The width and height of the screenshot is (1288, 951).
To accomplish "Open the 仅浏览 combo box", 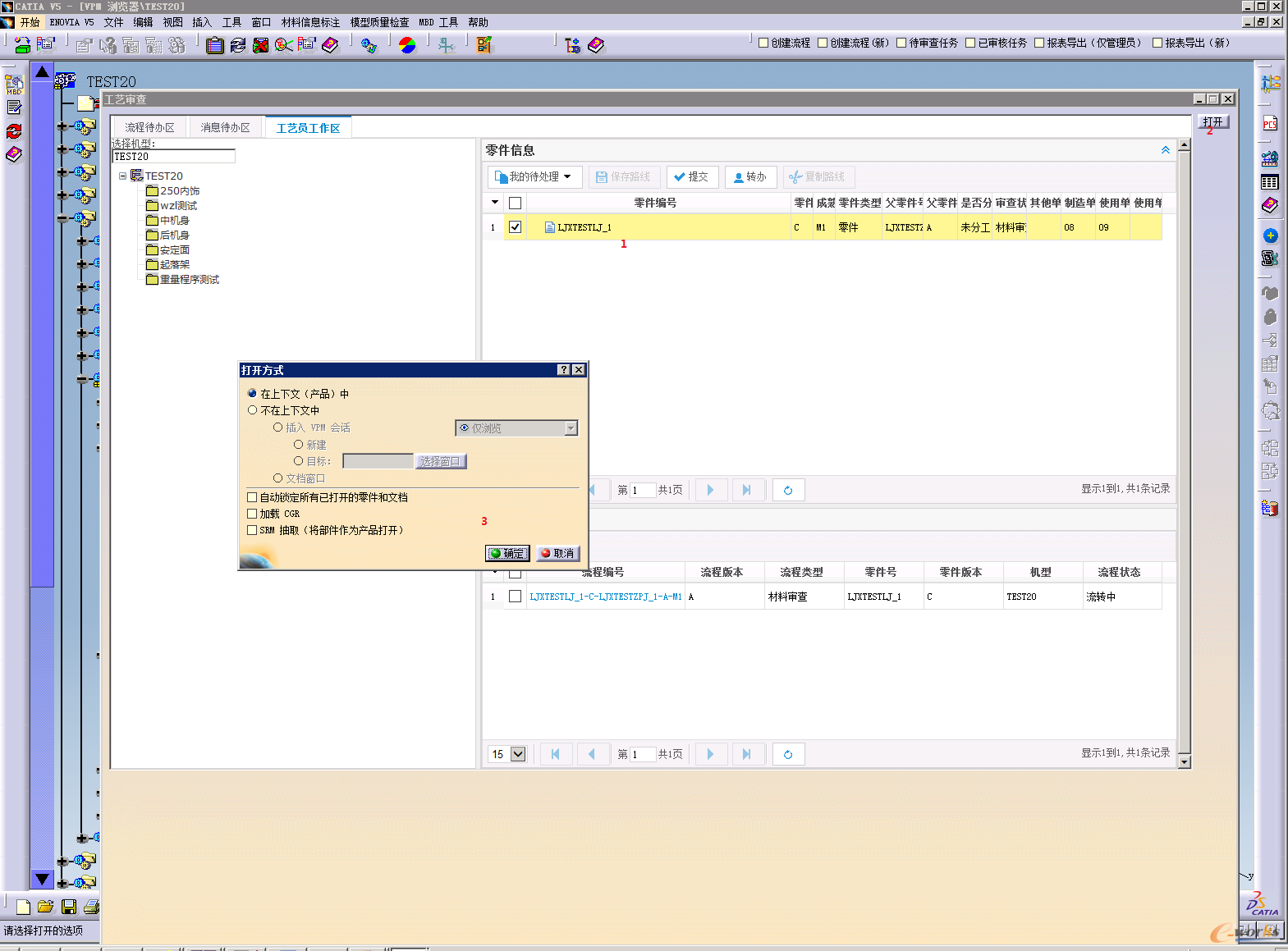I will (516, 428).
